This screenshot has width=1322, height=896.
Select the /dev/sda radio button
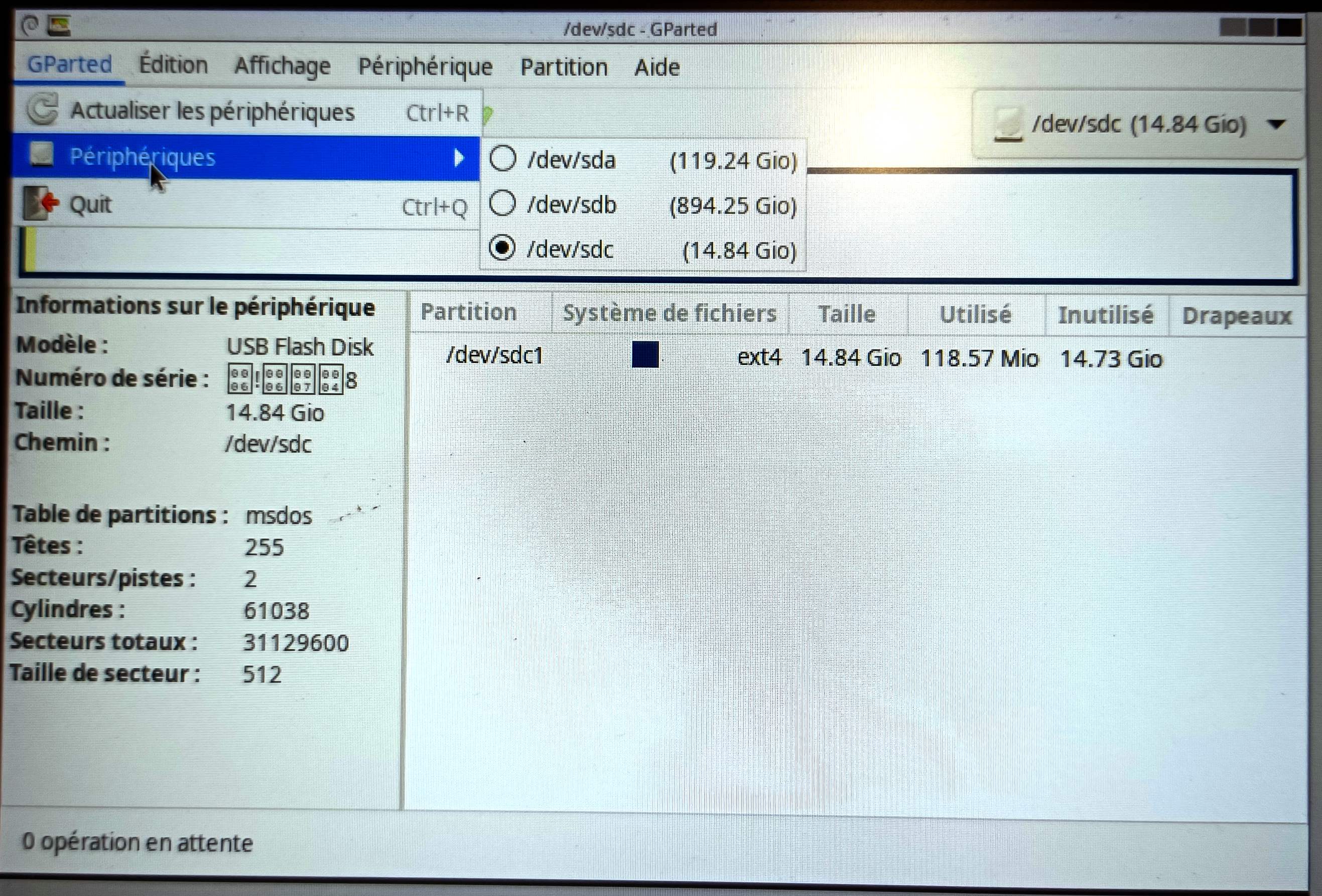click(x=503, y=159)
